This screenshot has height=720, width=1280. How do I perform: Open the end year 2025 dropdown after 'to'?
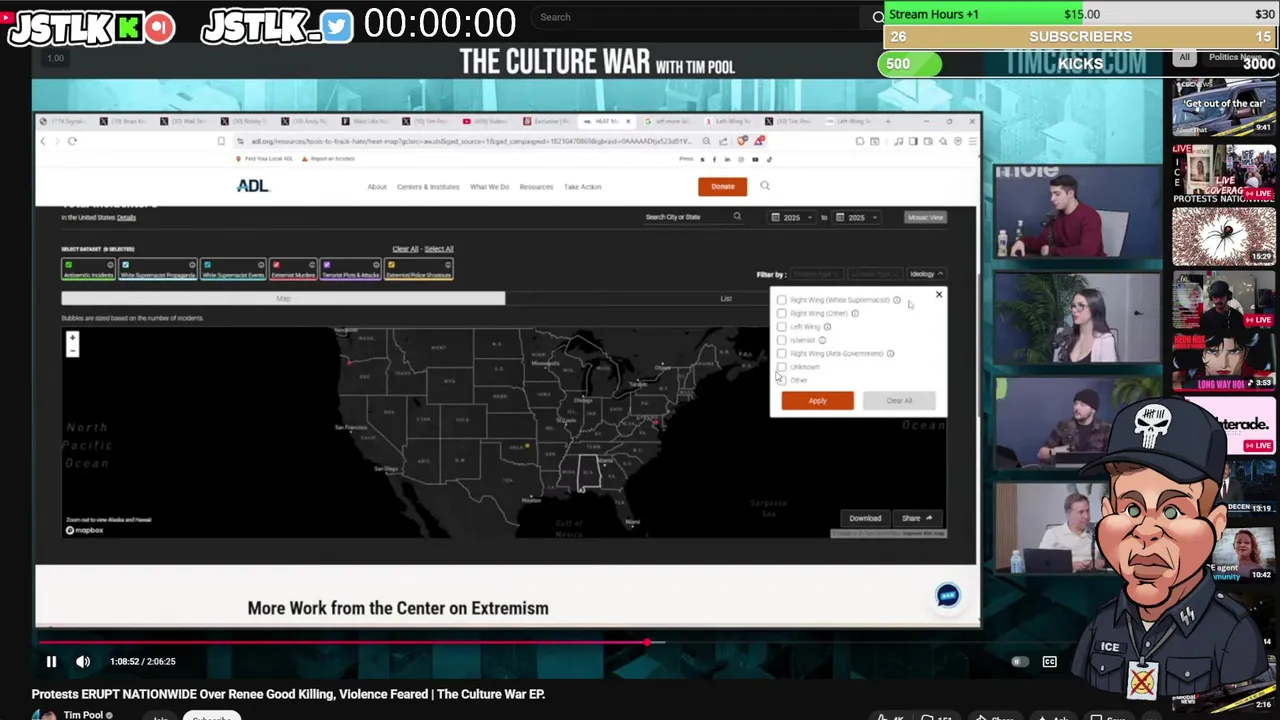pyautogui.click(x=858, y=217)
